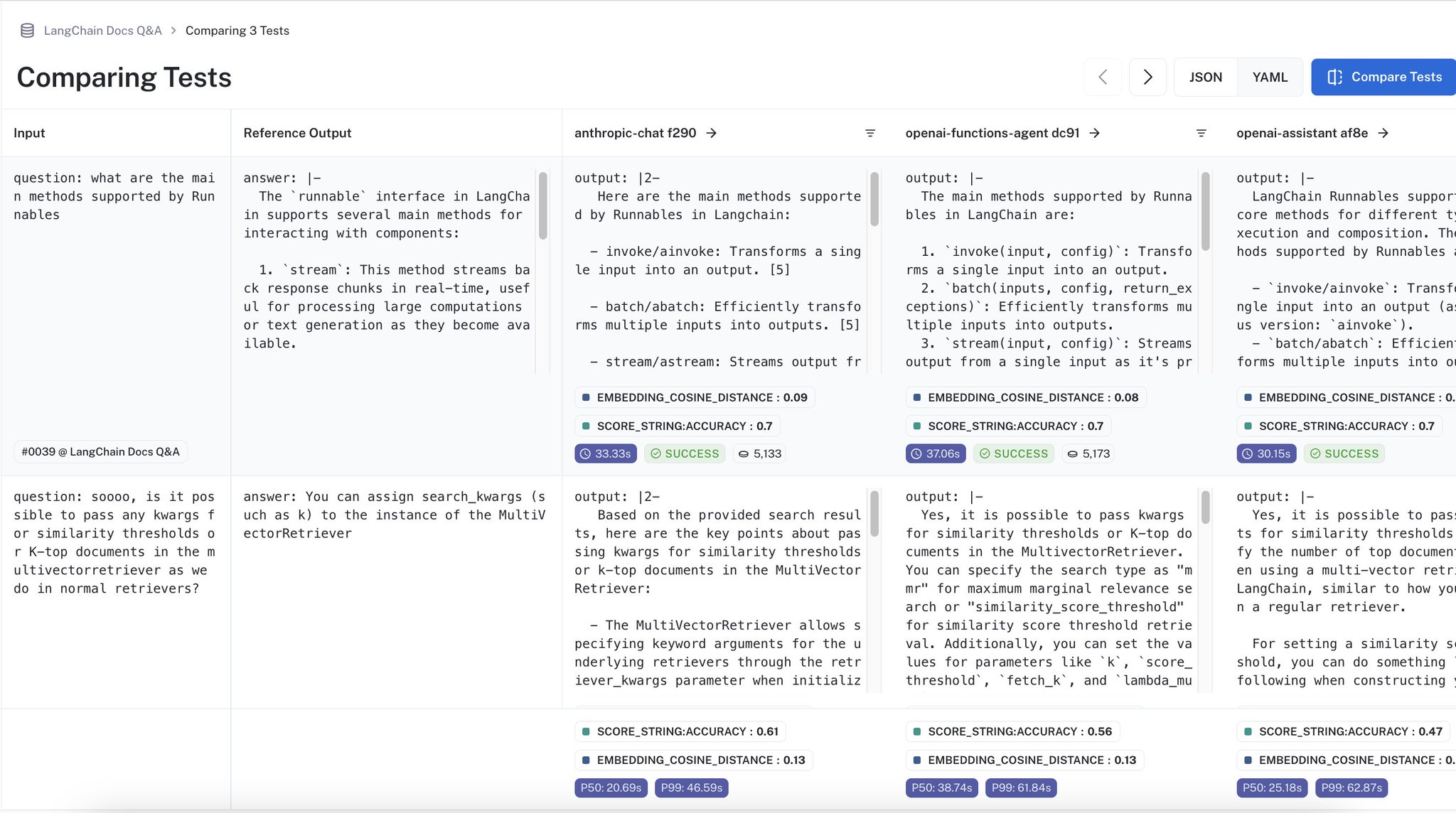1456x813 pixels.
Task: Click the P50: 20.69s badge
Action: click(611, 787)
